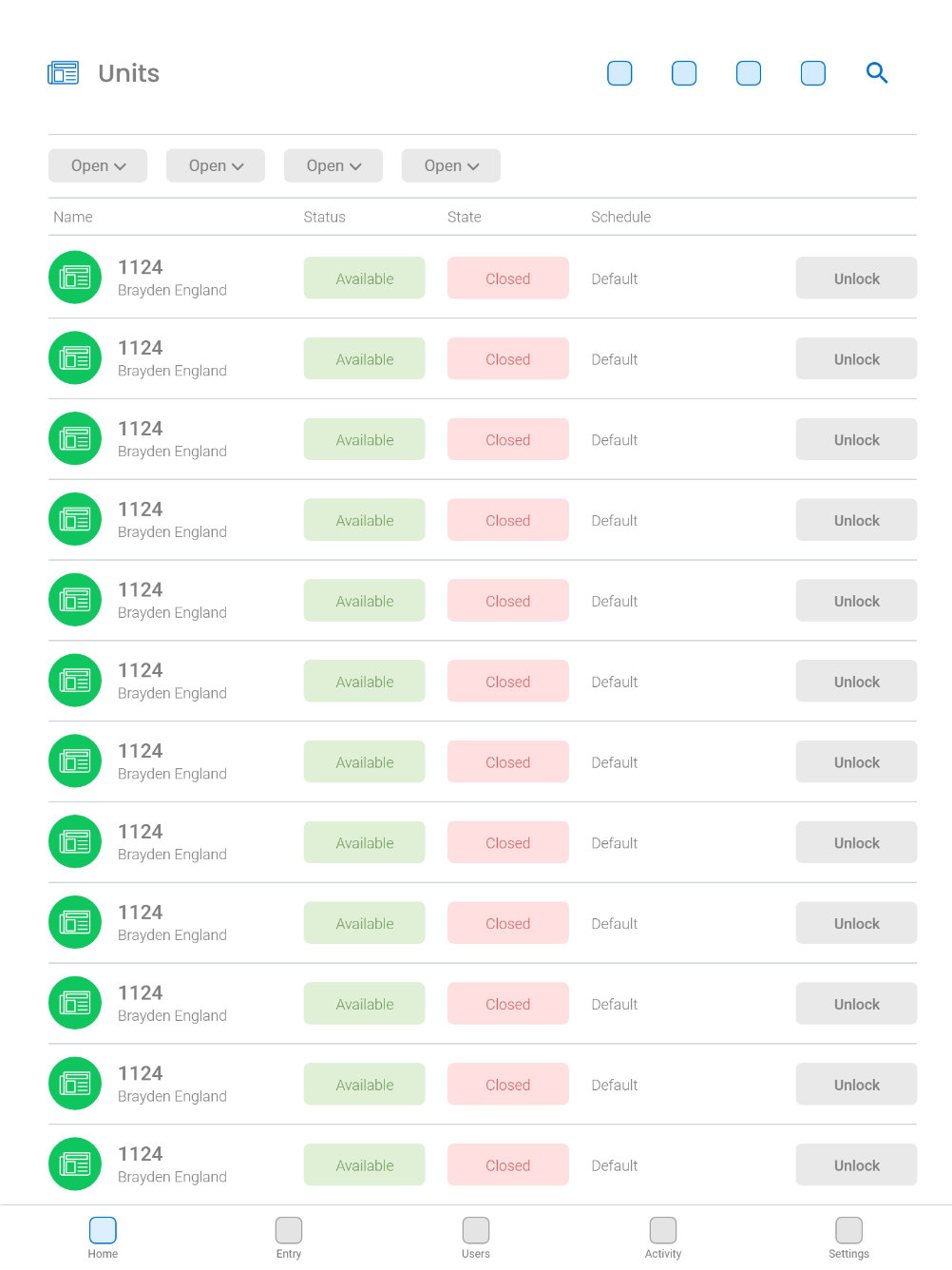The width and height of the screenshot is (952, 1270).
Task: Switch to the Settings tab
Action: pos(848,1238)
